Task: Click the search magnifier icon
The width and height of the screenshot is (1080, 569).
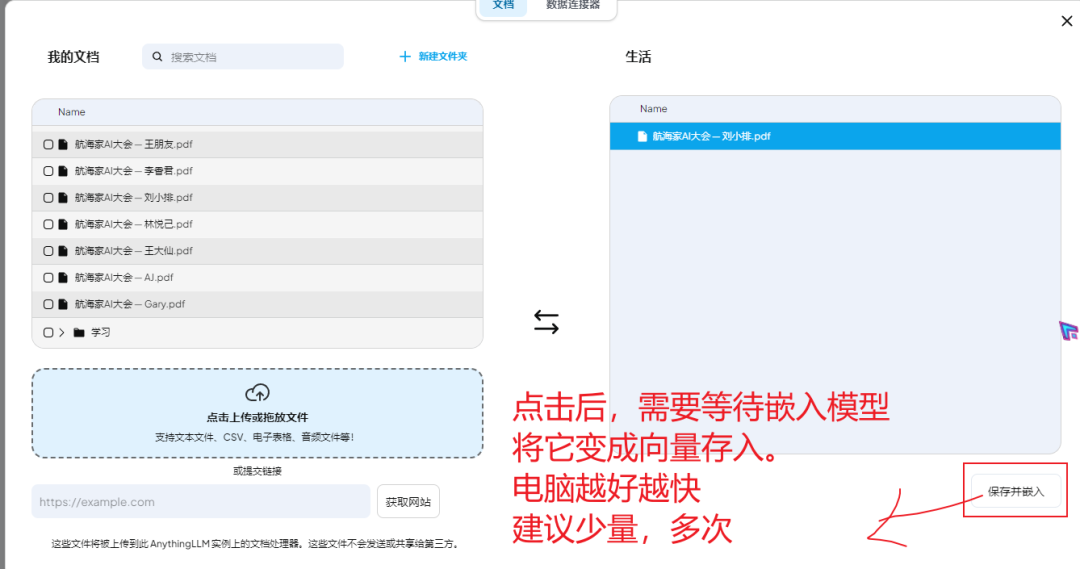Action: tap(157, 56)
